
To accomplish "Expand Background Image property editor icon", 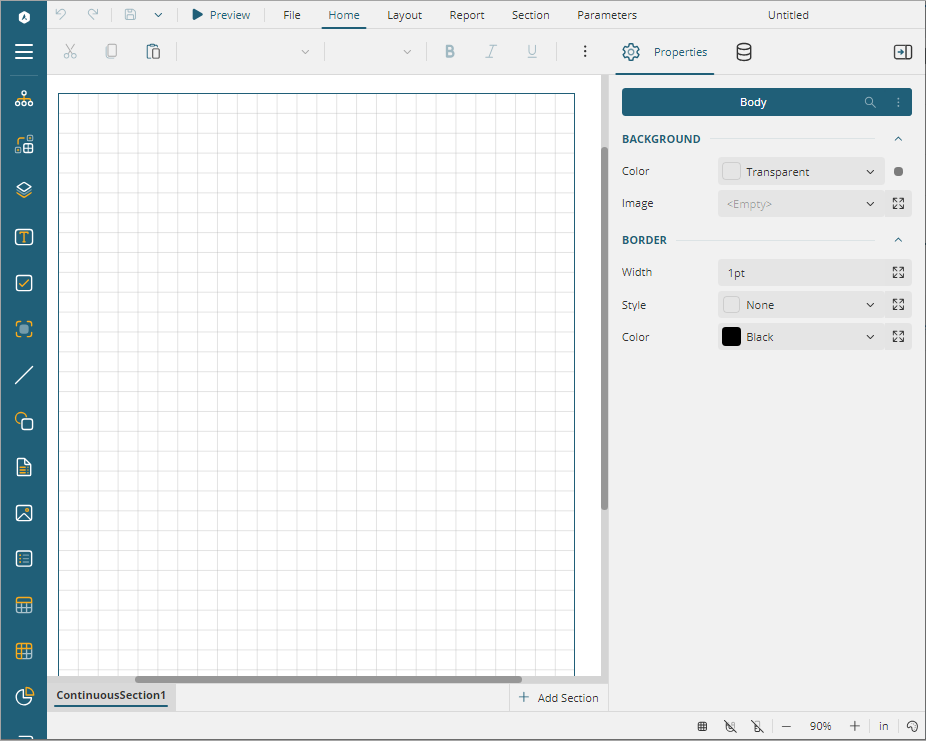I will coord(898,204).
